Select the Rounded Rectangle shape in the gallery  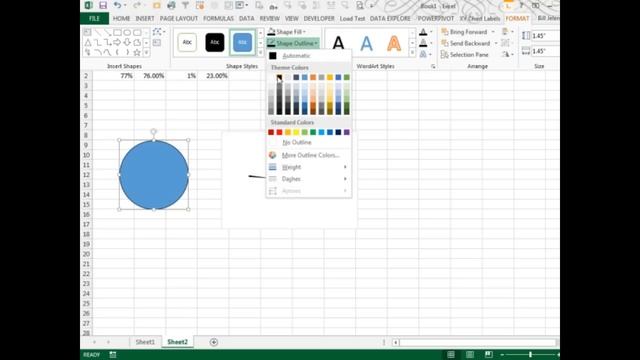click(x=137, y=32)
